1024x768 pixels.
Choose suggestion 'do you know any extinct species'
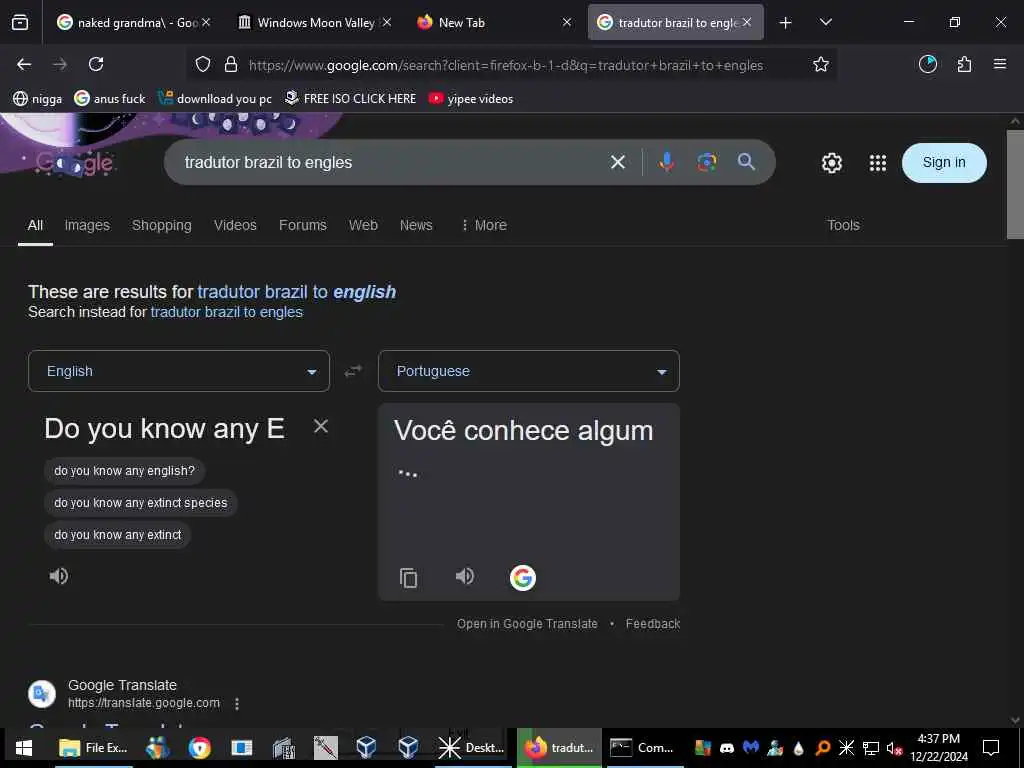coord(140,503)
